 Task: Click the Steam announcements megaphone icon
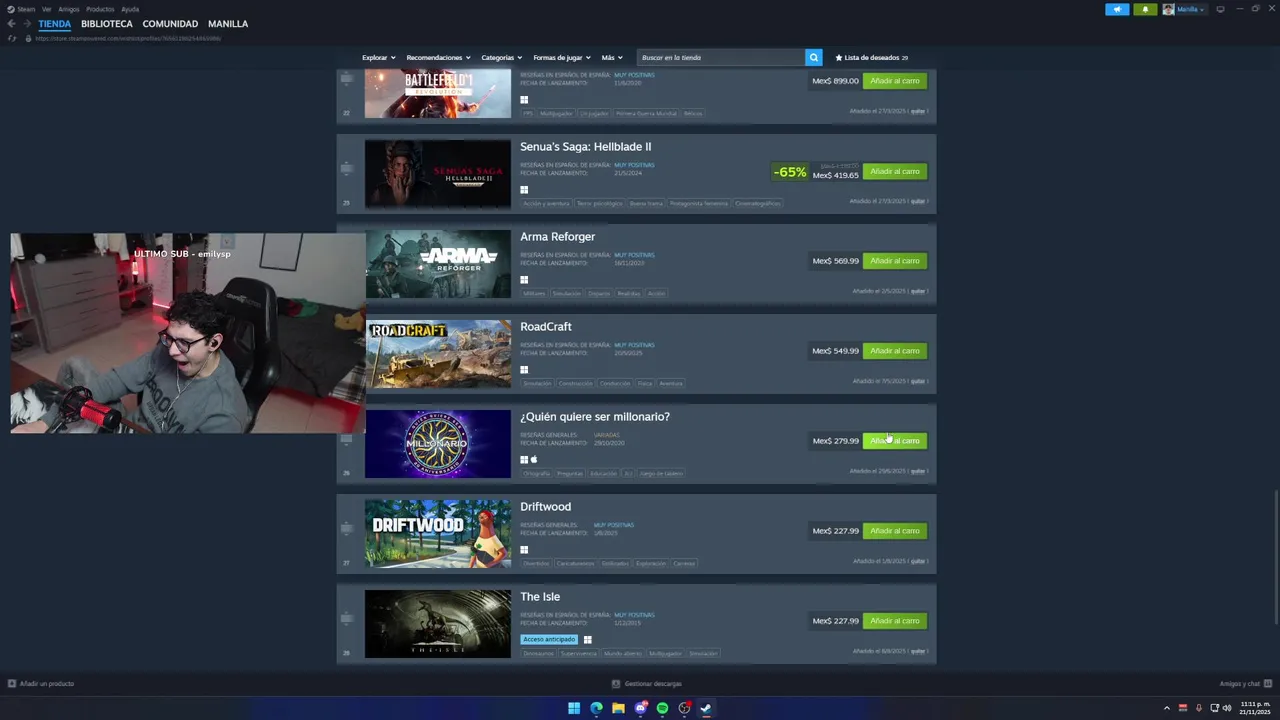pyautogui.click(x=1117, y=9)
